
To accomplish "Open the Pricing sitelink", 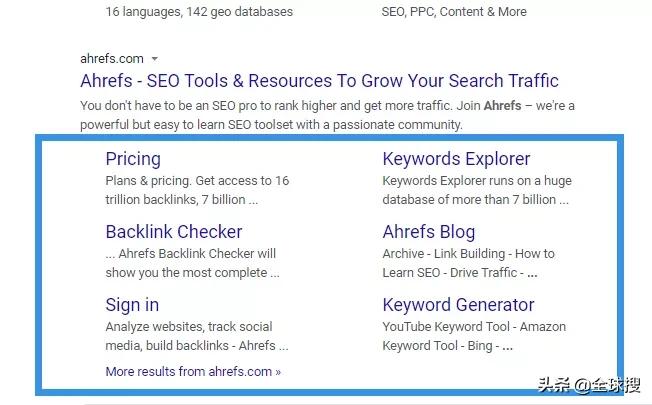I will point(133,159).
